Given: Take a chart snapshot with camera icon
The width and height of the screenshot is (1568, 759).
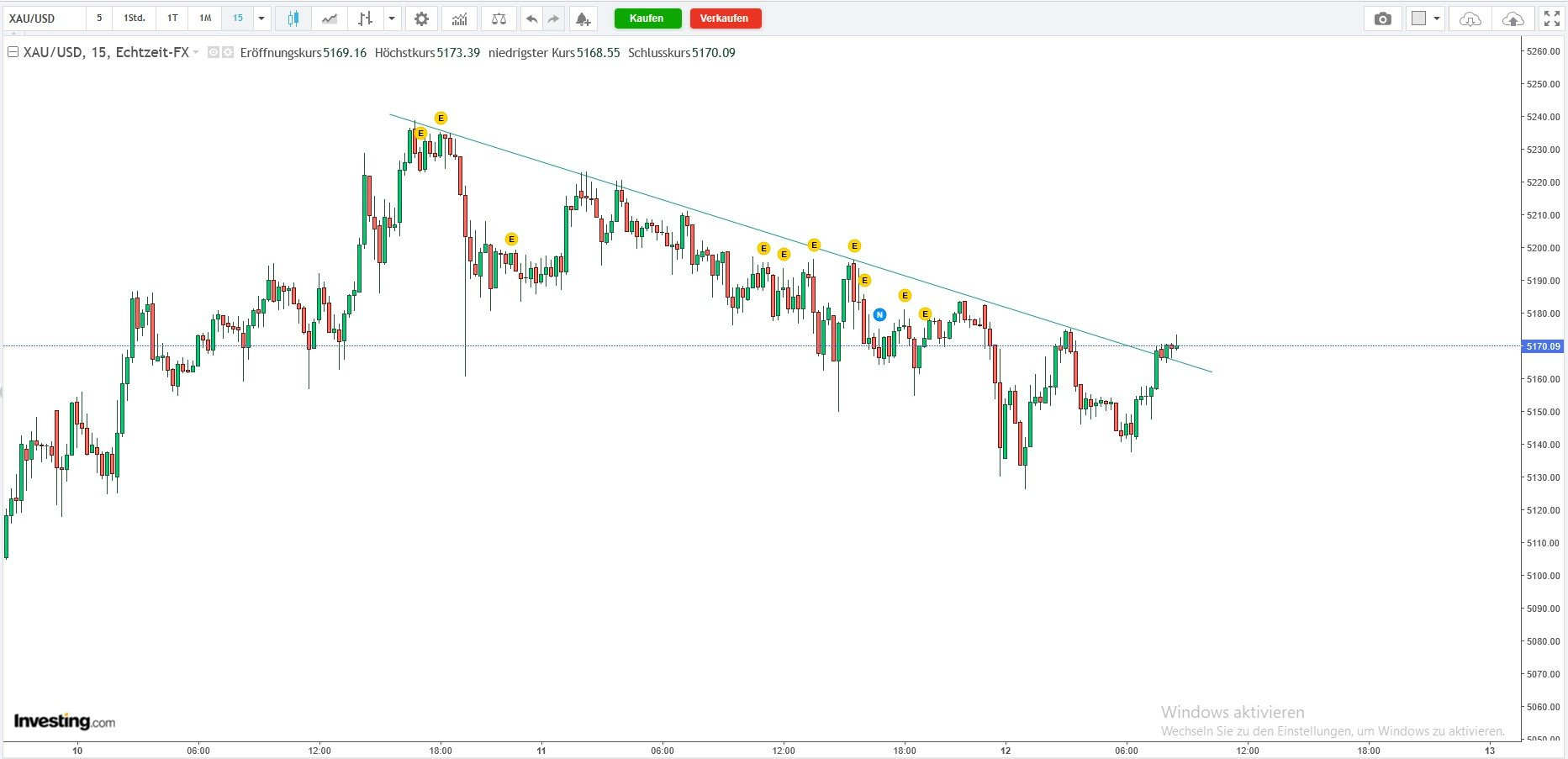Looking at the screenshot, I should pos(1382,18).
